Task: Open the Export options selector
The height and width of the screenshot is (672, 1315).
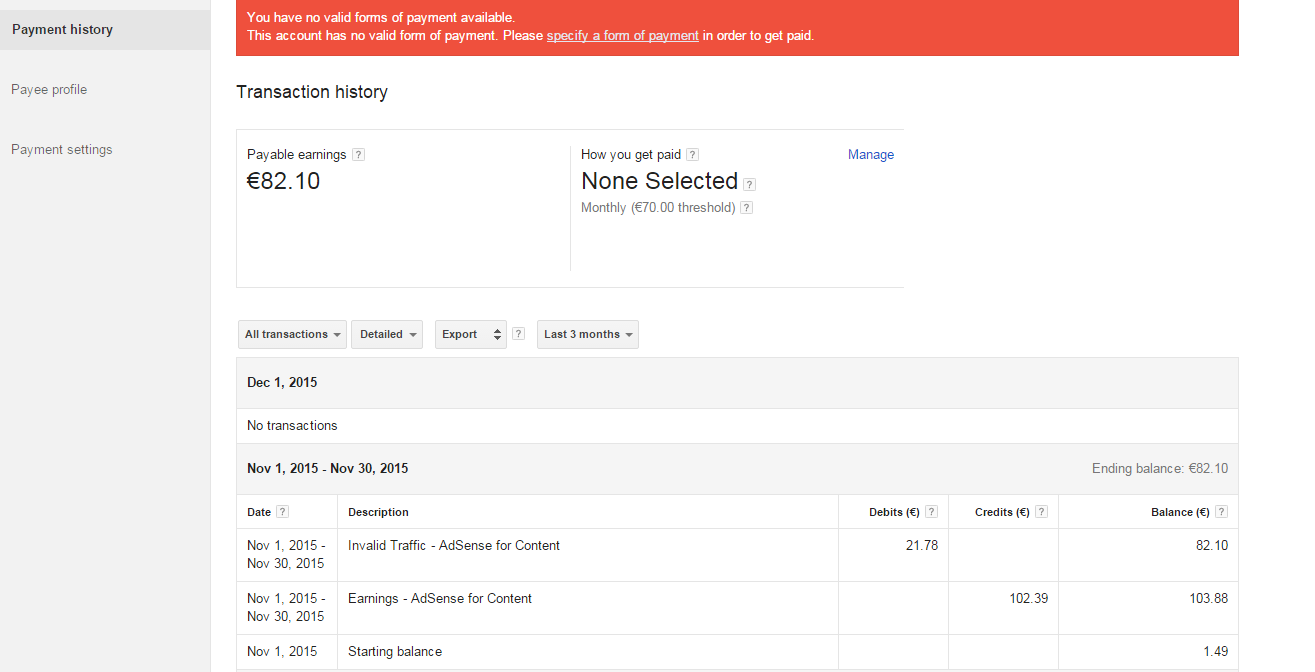Action: (x=471, y=334)
